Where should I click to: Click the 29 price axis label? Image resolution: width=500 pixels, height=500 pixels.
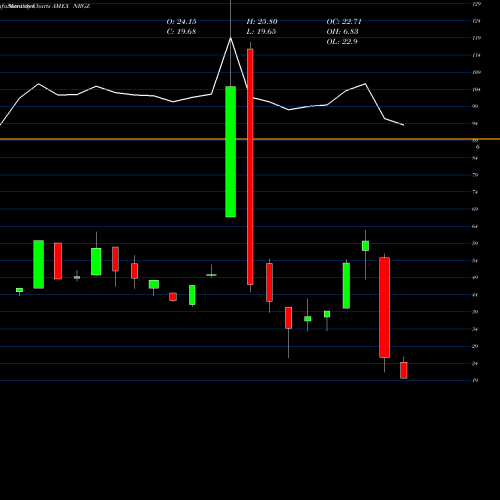coord(475,346)
